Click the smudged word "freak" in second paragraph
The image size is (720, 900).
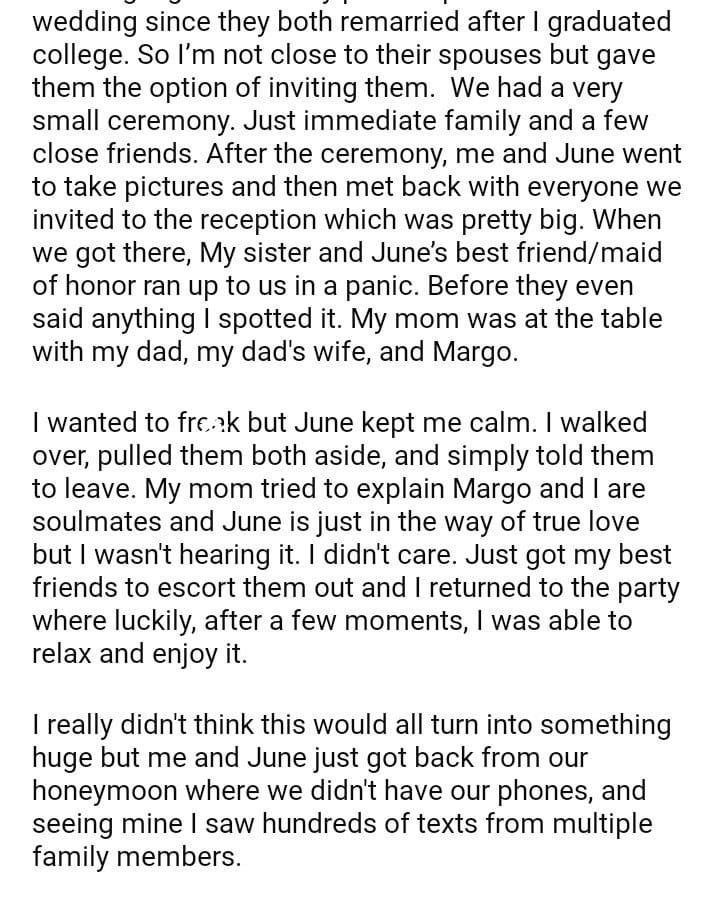tap(206, 424)
